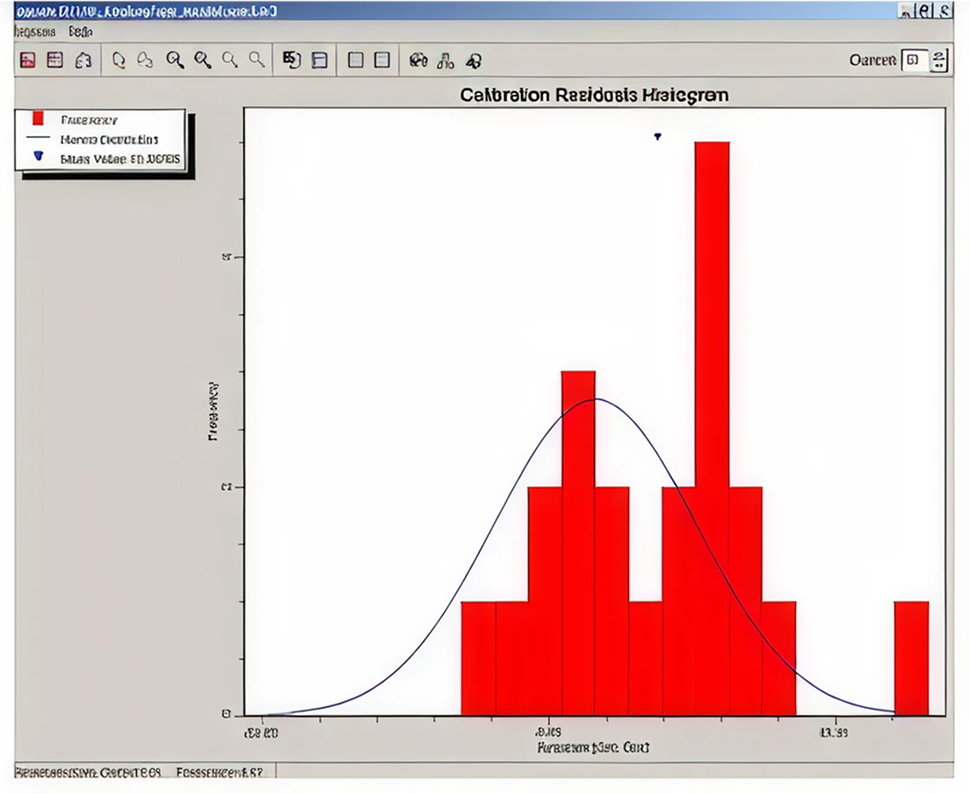Click the red grid table toolbar icon
Image resolution: width=970 pixels, height=794 pixels.
tap(55, 60)
